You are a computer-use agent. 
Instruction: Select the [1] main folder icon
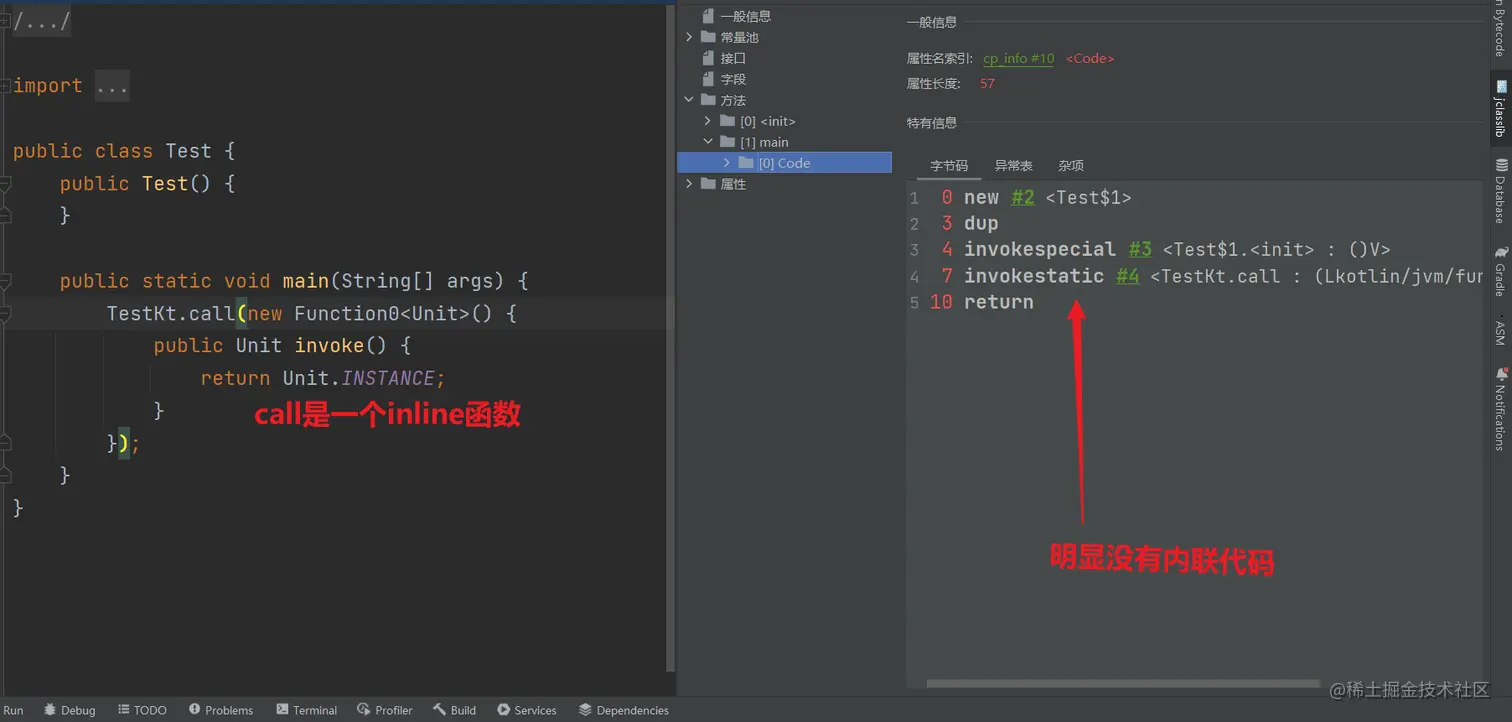tap(727, 142)
